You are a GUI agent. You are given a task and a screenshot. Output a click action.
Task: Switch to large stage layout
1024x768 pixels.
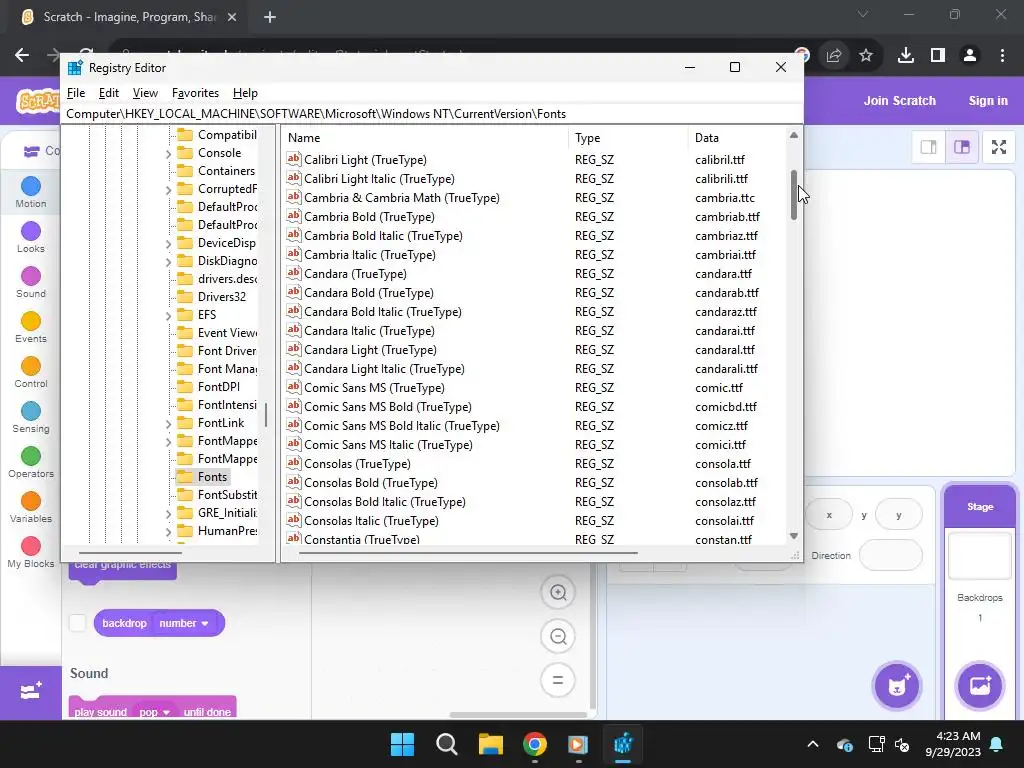pos(962,147)
